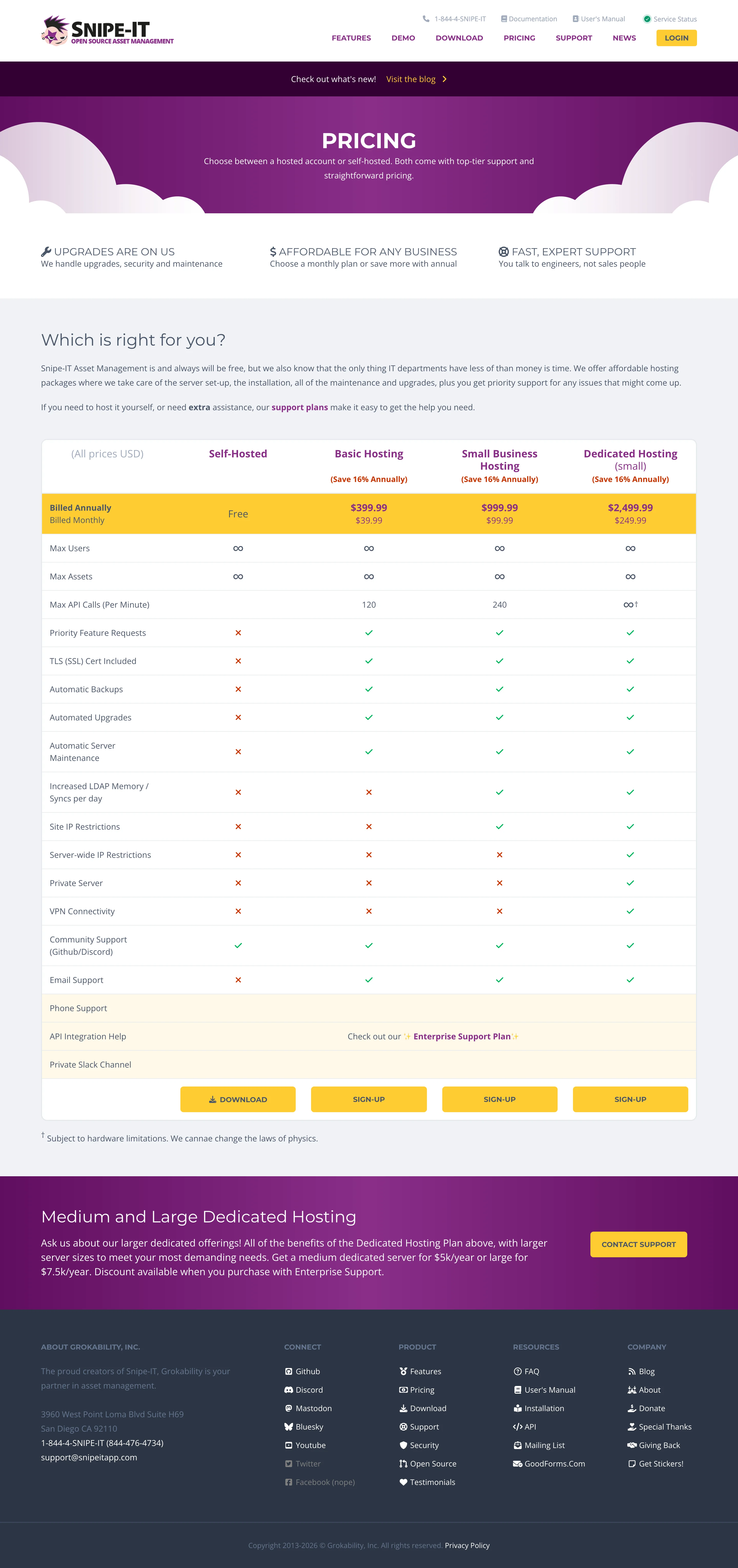Click the Discord icon in Connect section
The width and height of the screenshot is (738, 1568).
pyautogui.click(x=288, y=1390)
